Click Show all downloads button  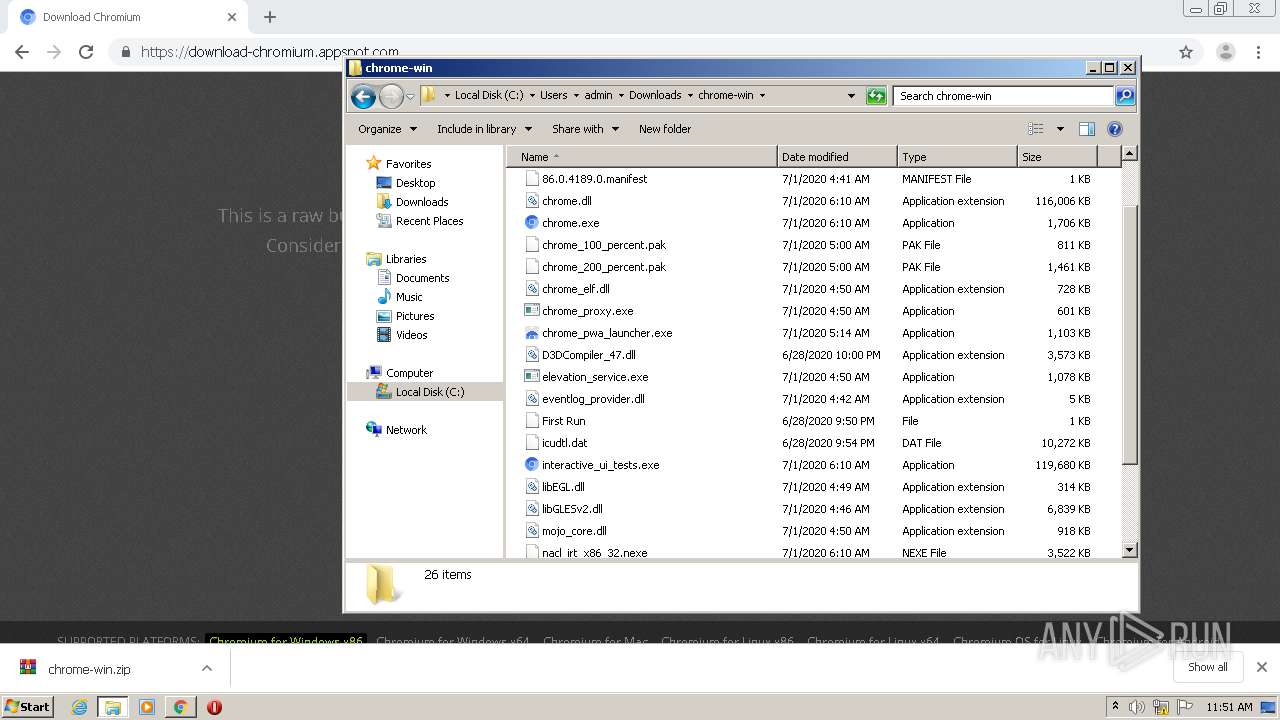point(1207,667)
